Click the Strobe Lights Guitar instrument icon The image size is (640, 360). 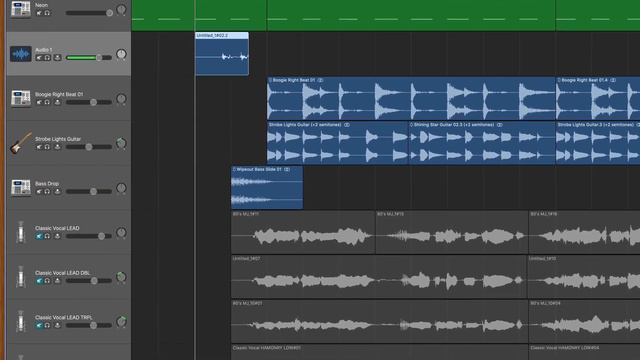pos(20,143)
